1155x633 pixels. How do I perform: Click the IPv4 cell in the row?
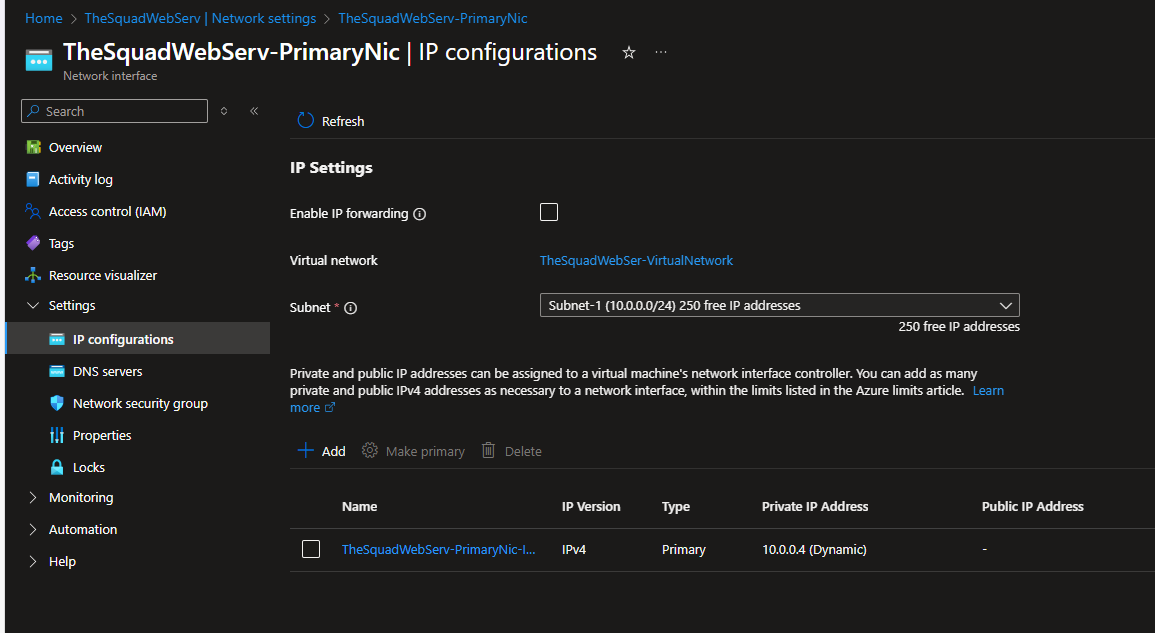point(574,549)
